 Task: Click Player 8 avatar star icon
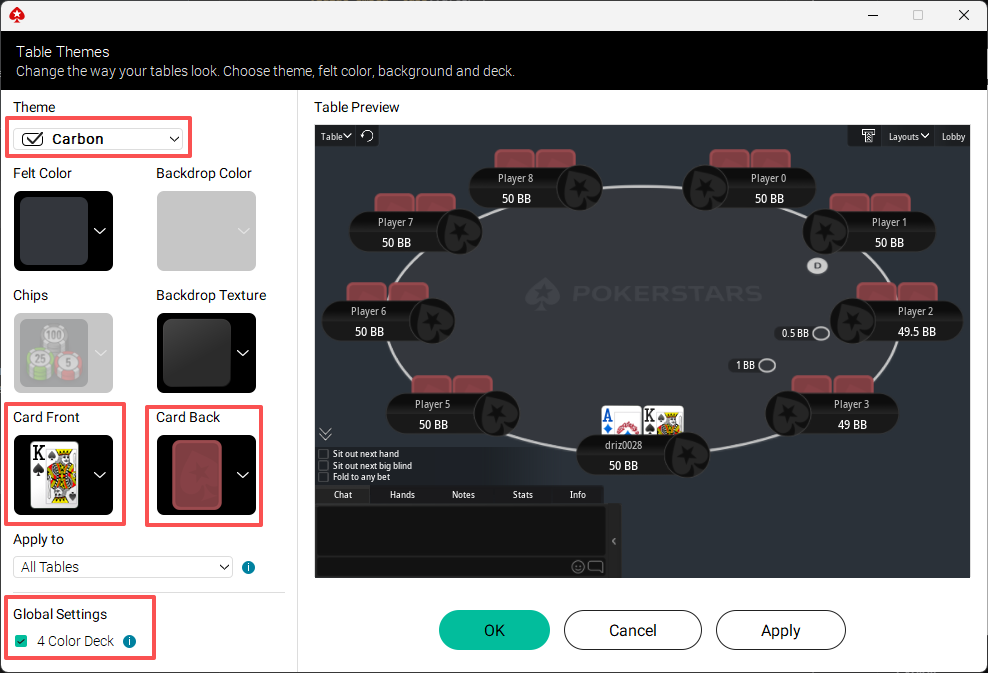[x=579, y=188]
